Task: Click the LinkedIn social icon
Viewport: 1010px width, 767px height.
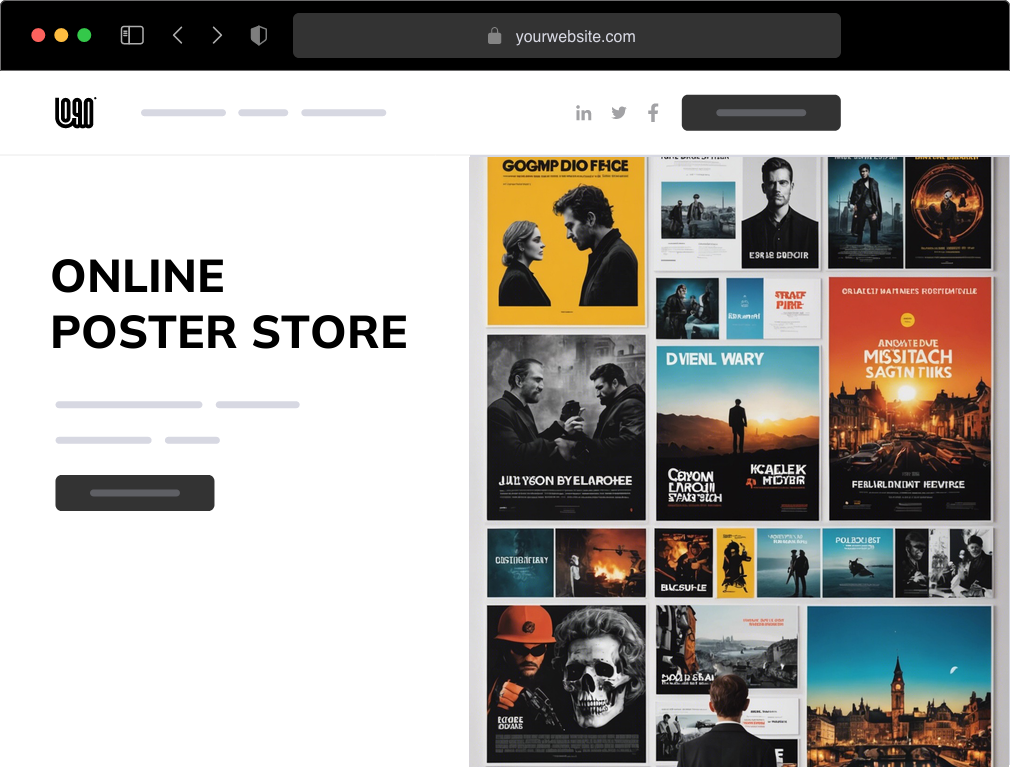Action: [584, 113]
